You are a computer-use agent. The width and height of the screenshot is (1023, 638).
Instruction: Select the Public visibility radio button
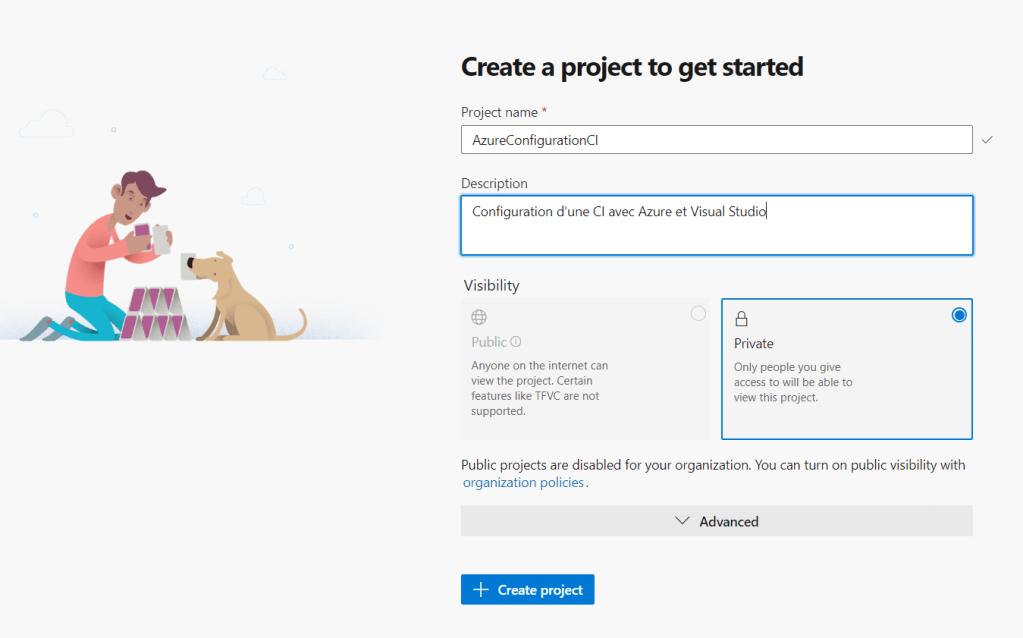(698, 314)
